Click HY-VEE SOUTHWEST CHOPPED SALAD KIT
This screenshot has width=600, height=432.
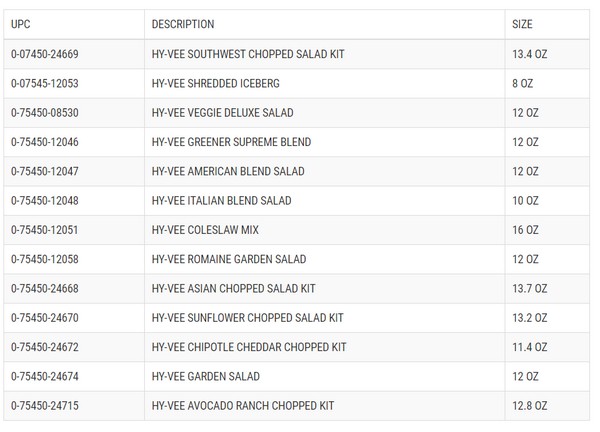[248, 54]
